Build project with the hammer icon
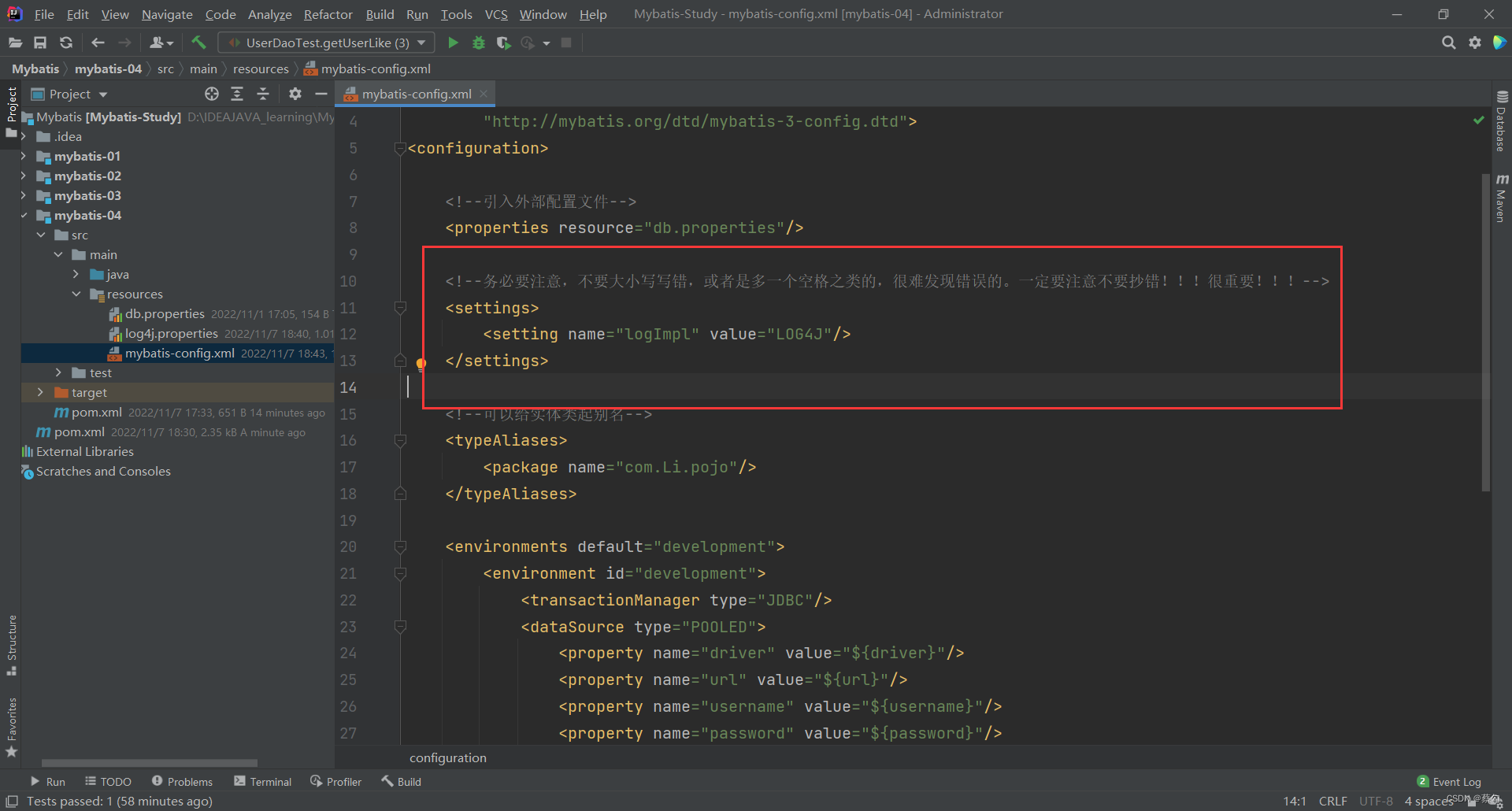1512x811 pixels. (x=198, y=43)
